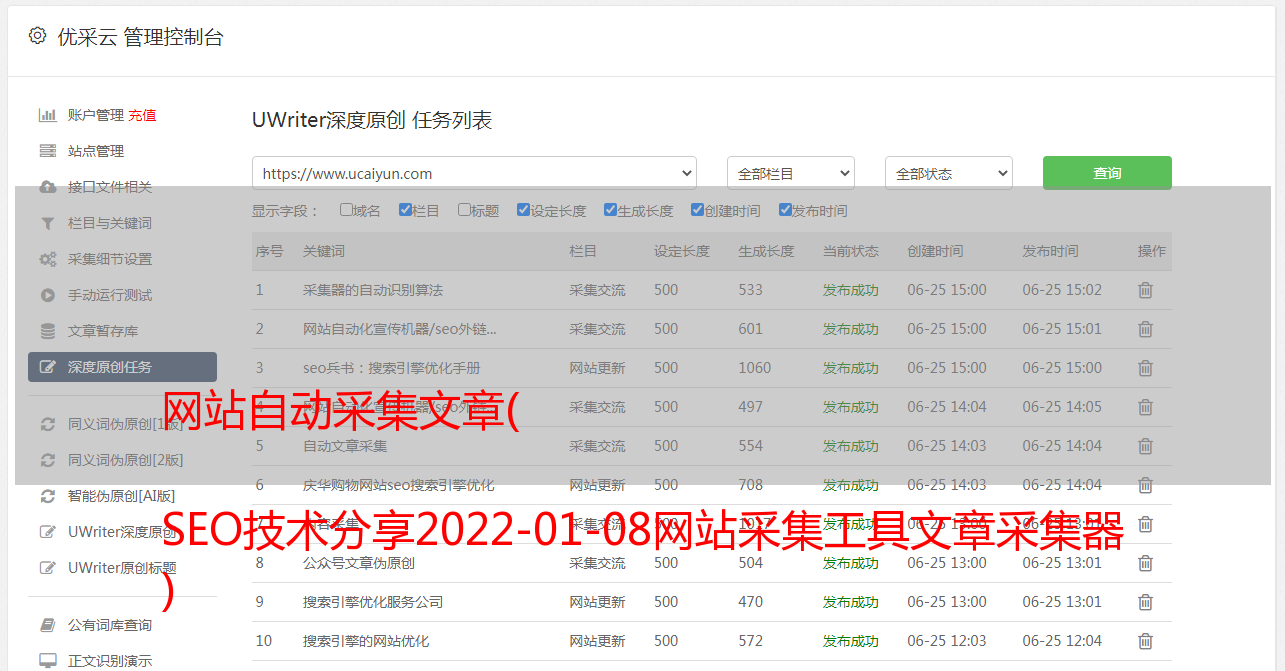Delete row 8 公众号文章伪原创
This screenshot has height=671, width=1285.
pyautogui.click(x=1146, y=563)
